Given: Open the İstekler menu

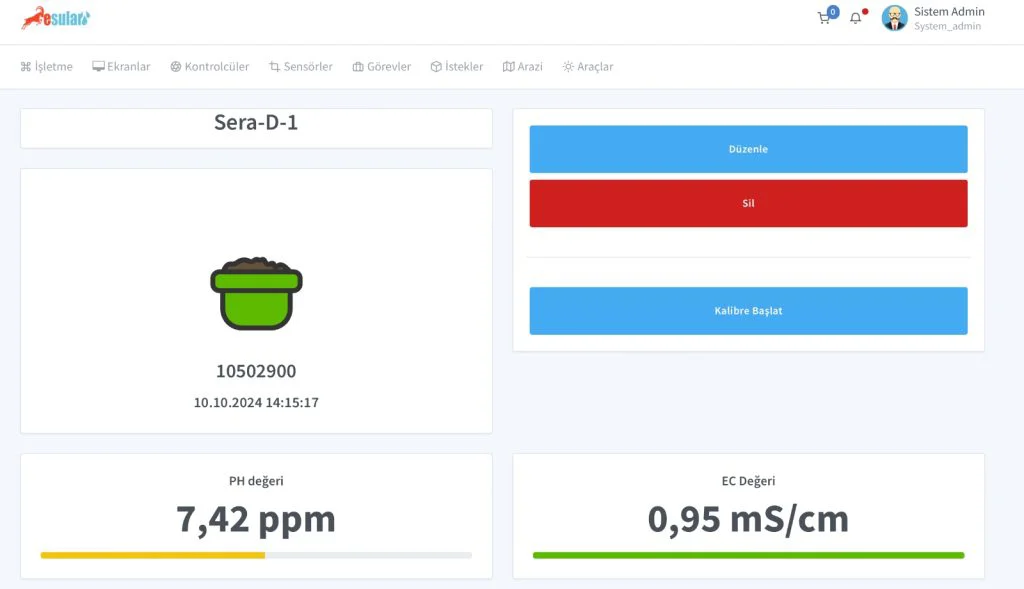Looking at the screenshot, I should click(456, 67).
